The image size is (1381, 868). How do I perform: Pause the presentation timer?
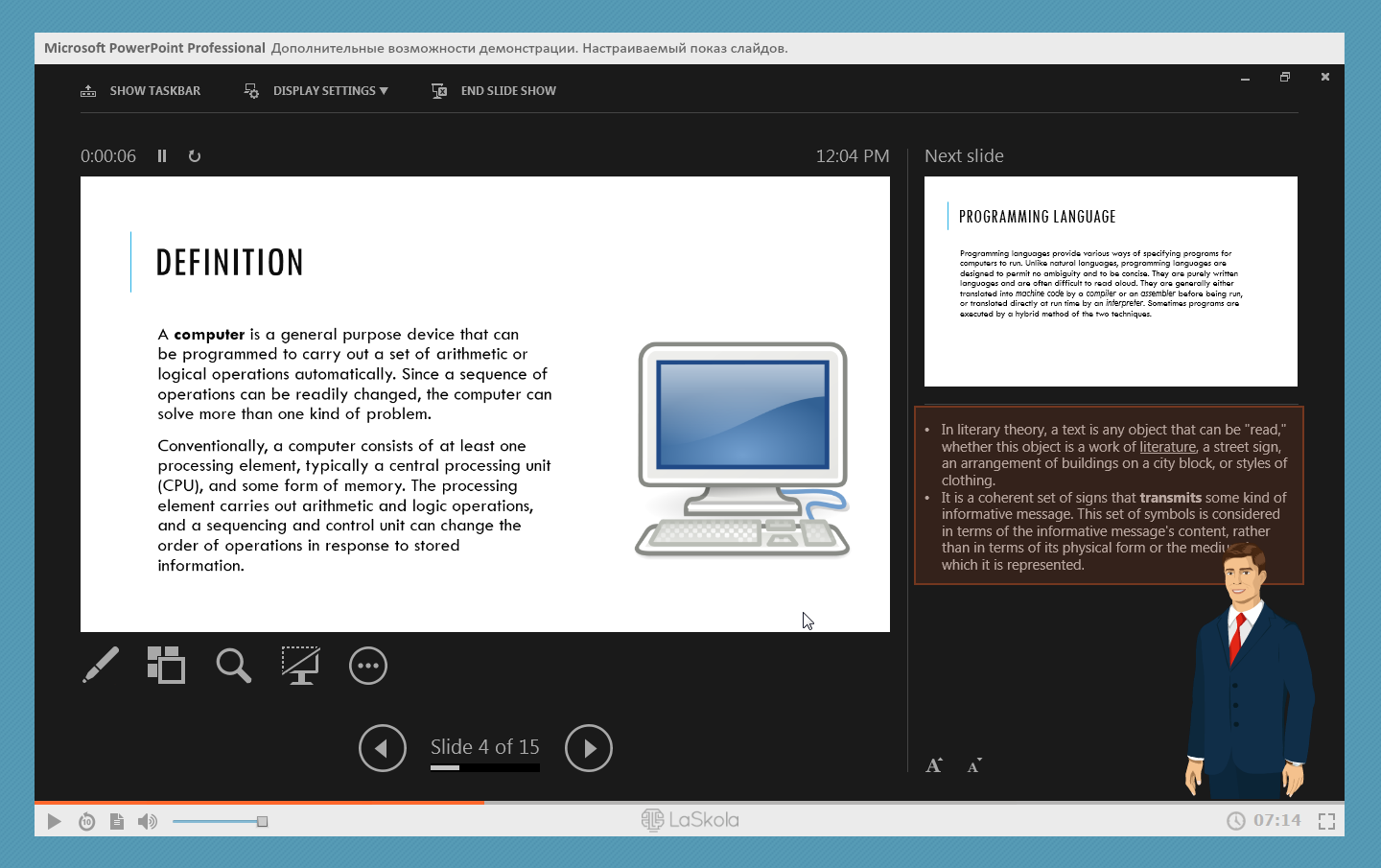(x=162, y=156)
